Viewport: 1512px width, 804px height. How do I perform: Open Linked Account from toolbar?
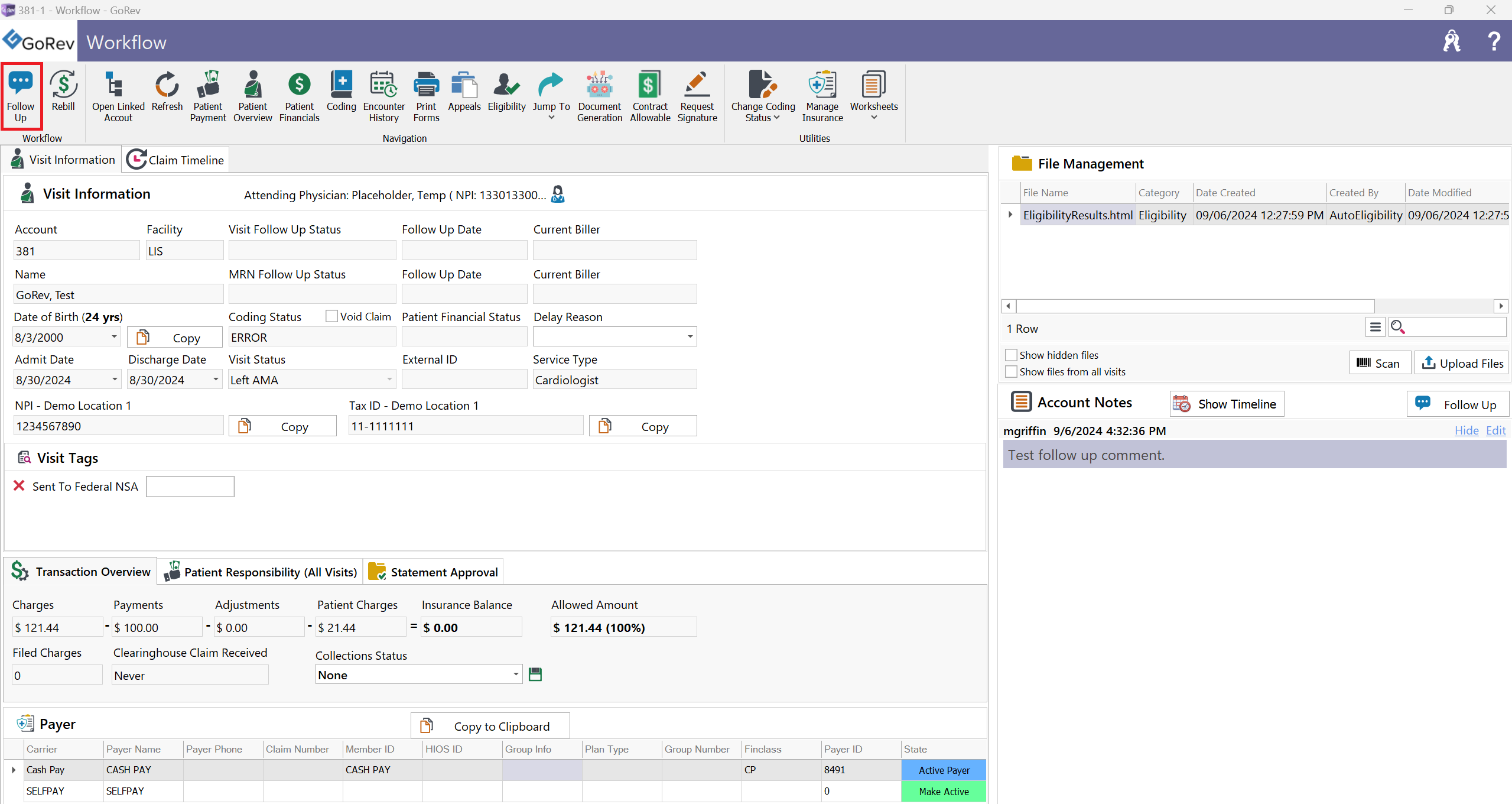pos(118,96)
